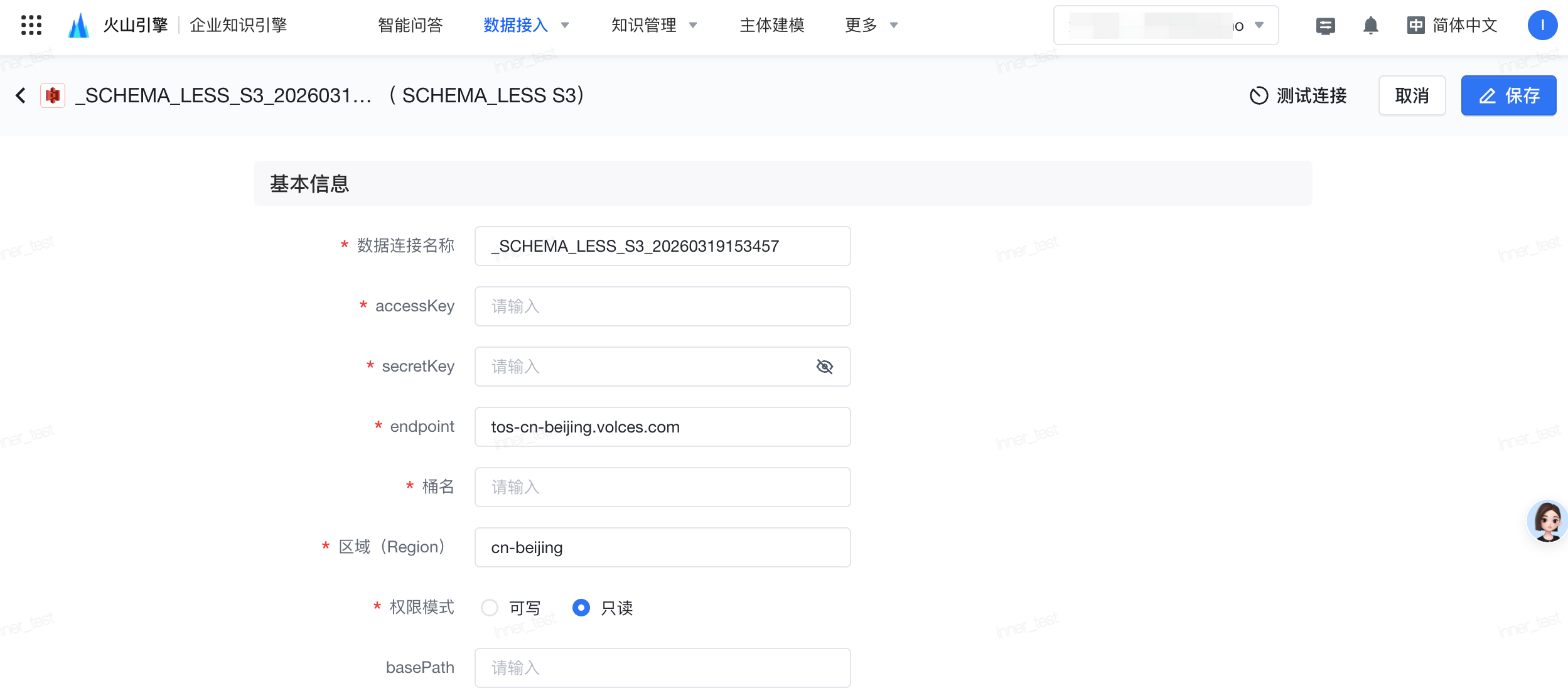
Task: Click the 保存 button
Action: pyautogui.click(x=1508, y=95)
